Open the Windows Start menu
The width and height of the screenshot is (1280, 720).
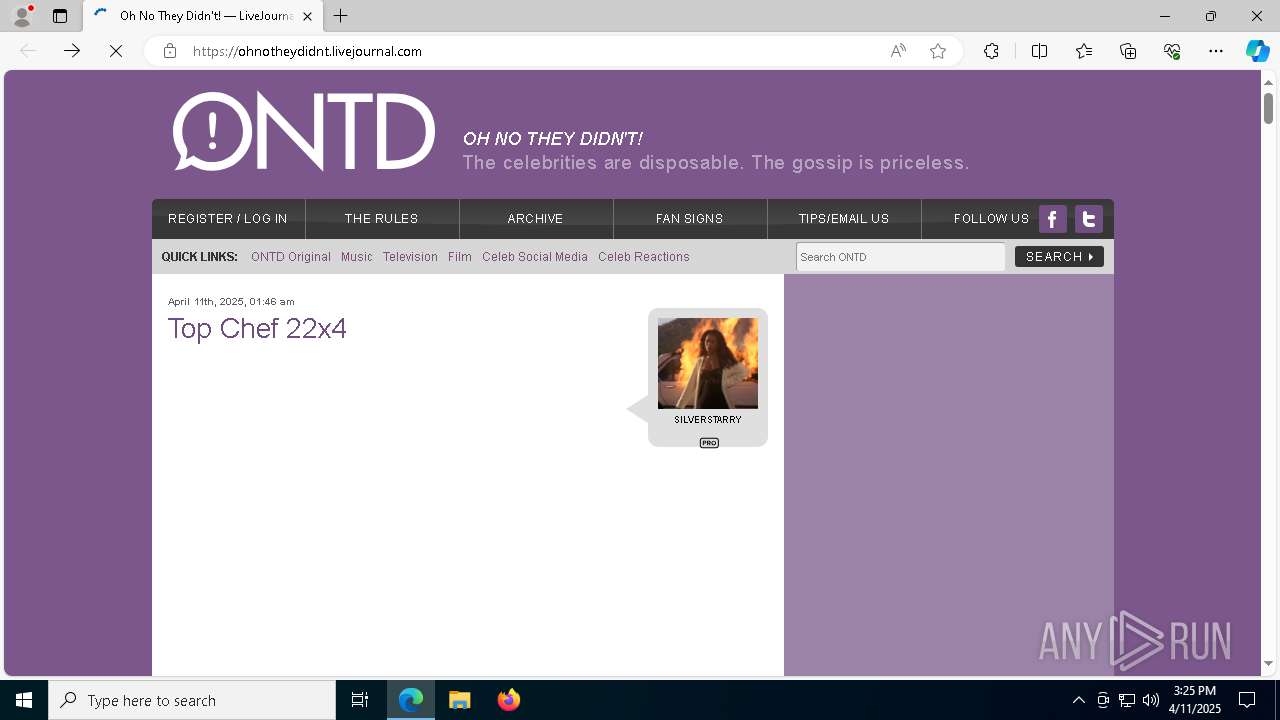point(24,700)
